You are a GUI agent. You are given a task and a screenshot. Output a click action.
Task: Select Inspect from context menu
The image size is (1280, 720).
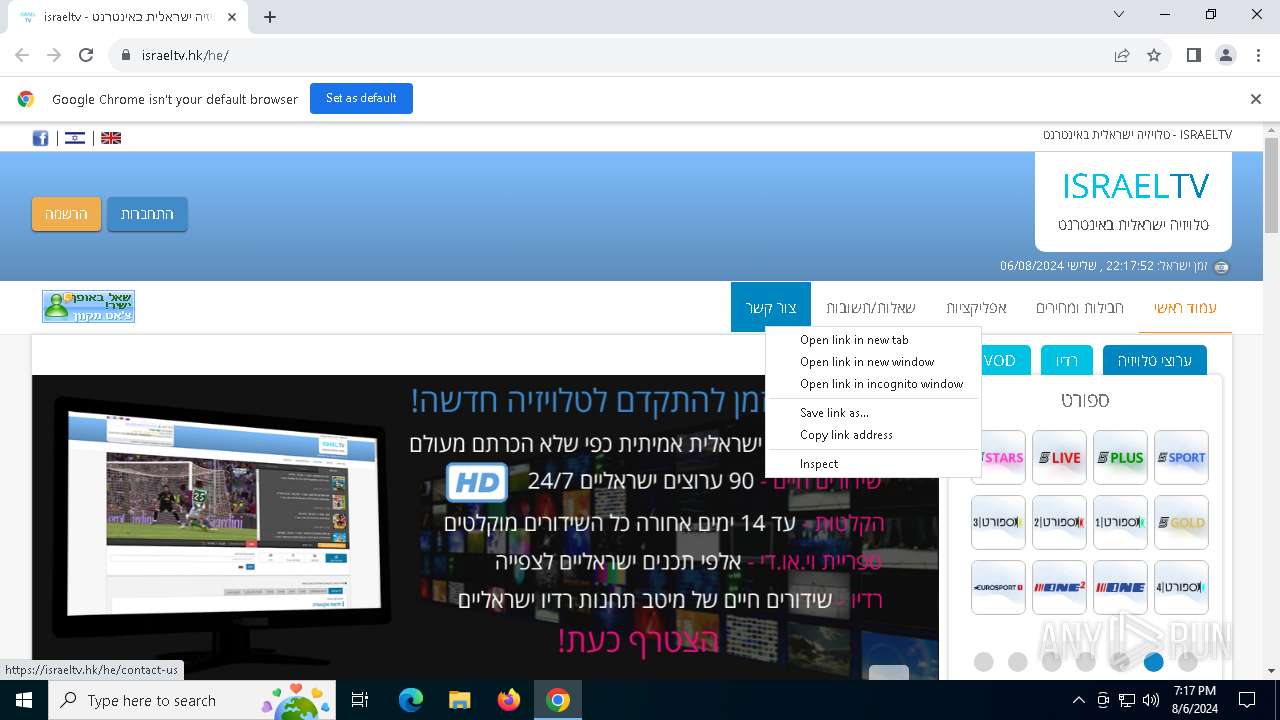tap(873, 464)
